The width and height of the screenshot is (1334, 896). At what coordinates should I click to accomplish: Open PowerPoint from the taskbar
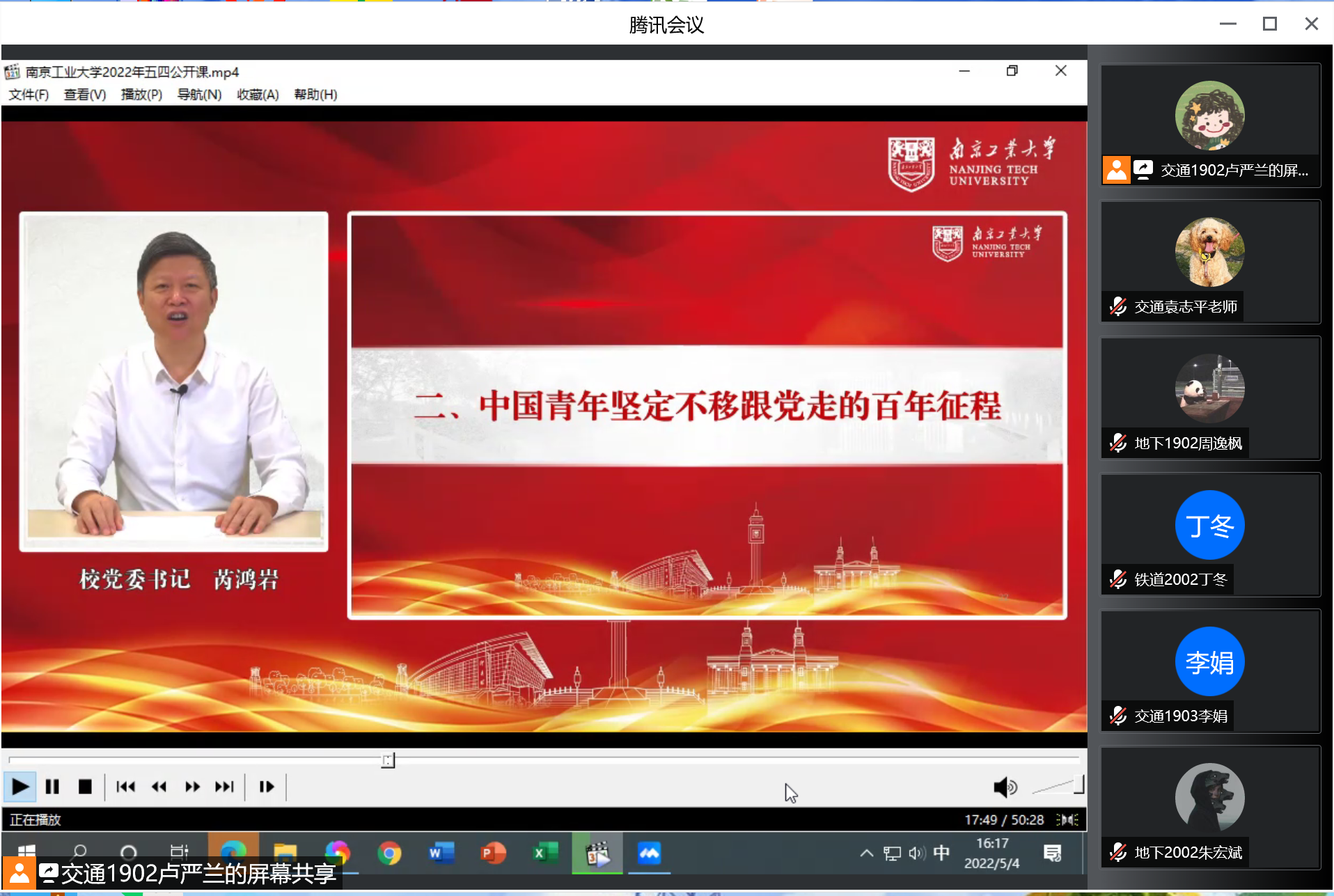pos(493,853)
